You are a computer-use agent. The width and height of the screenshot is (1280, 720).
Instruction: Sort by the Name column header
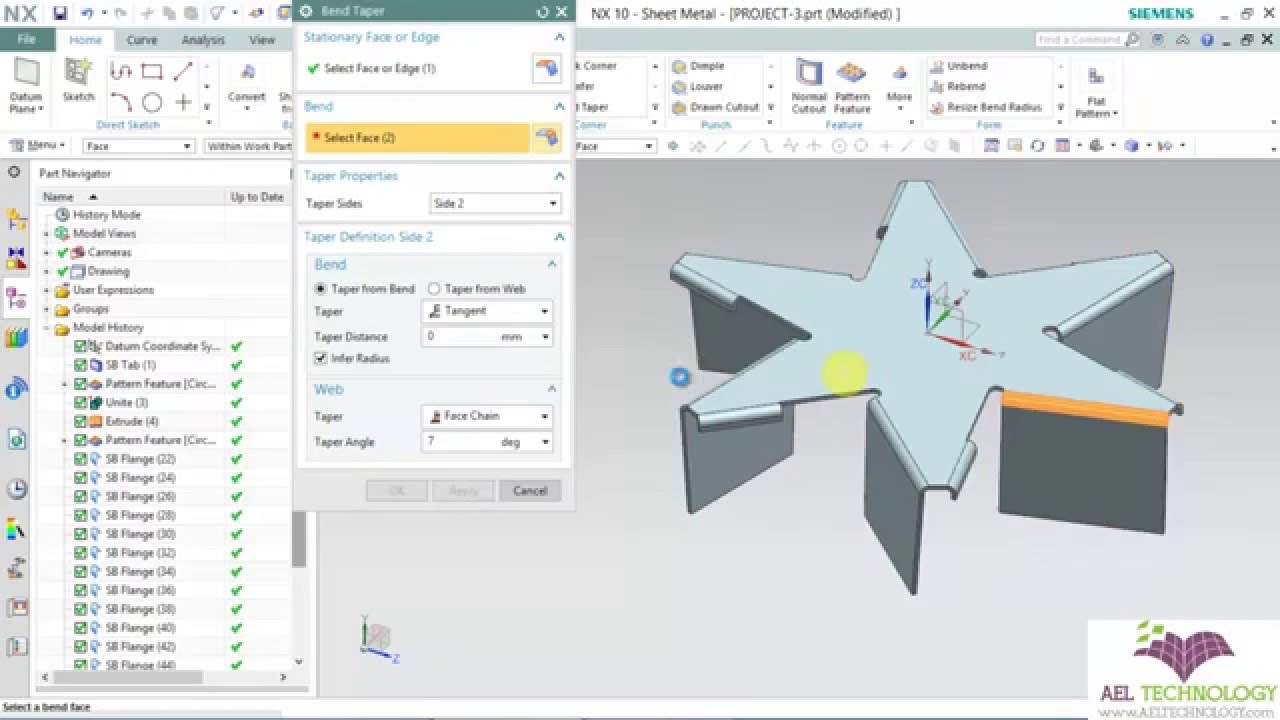coord(130,197)
